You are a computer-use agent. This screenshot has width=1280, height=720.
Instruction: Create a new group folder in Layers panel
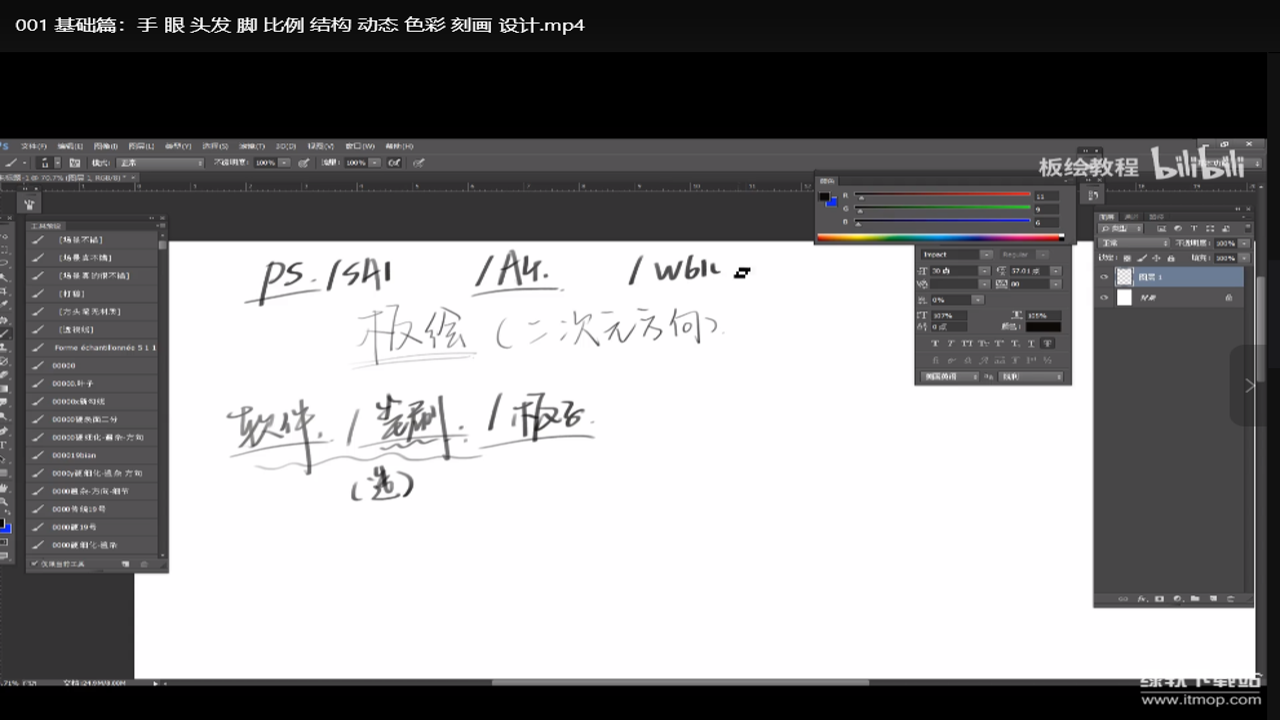click(1195, 599)
